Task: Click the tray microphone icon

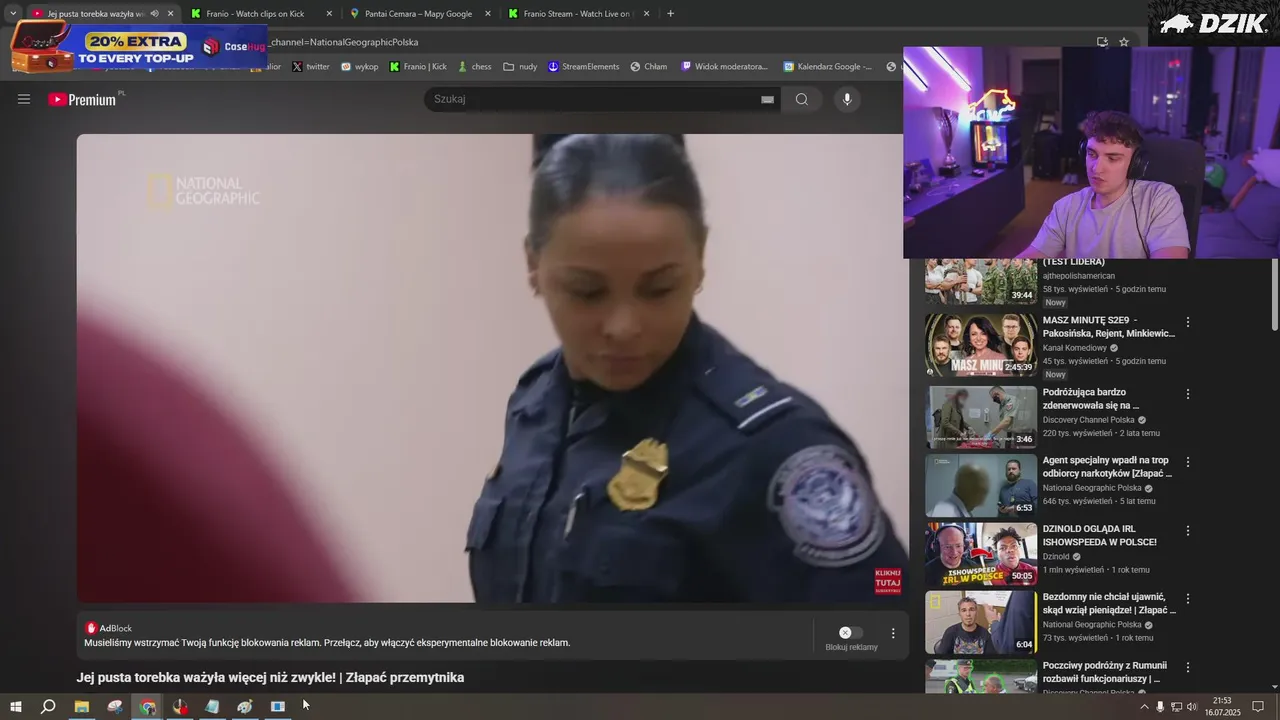Action: click(1160, 707)
